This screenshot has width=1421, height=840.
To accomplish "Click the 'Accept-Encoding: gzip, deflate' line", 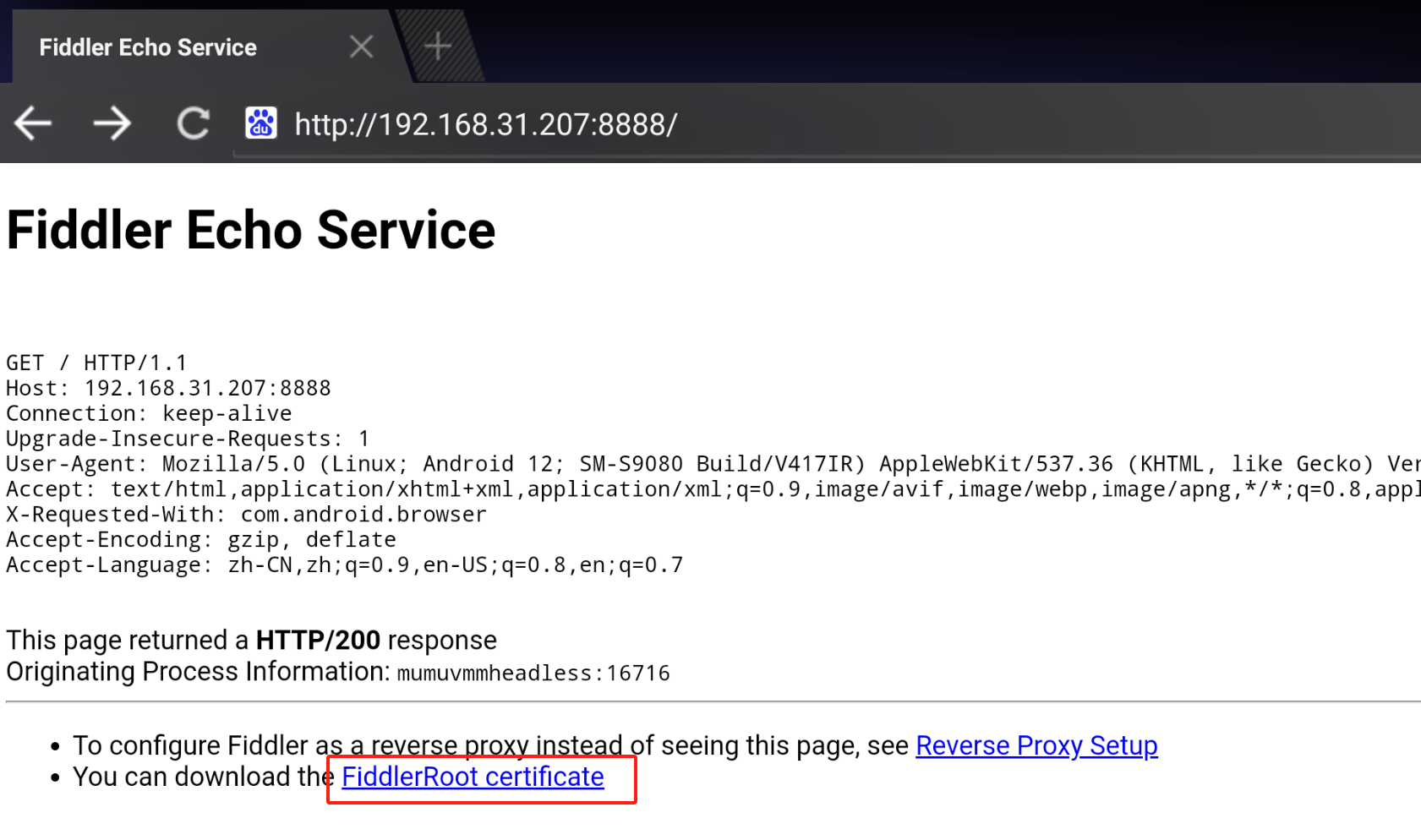I will click(x=201, y=540).
